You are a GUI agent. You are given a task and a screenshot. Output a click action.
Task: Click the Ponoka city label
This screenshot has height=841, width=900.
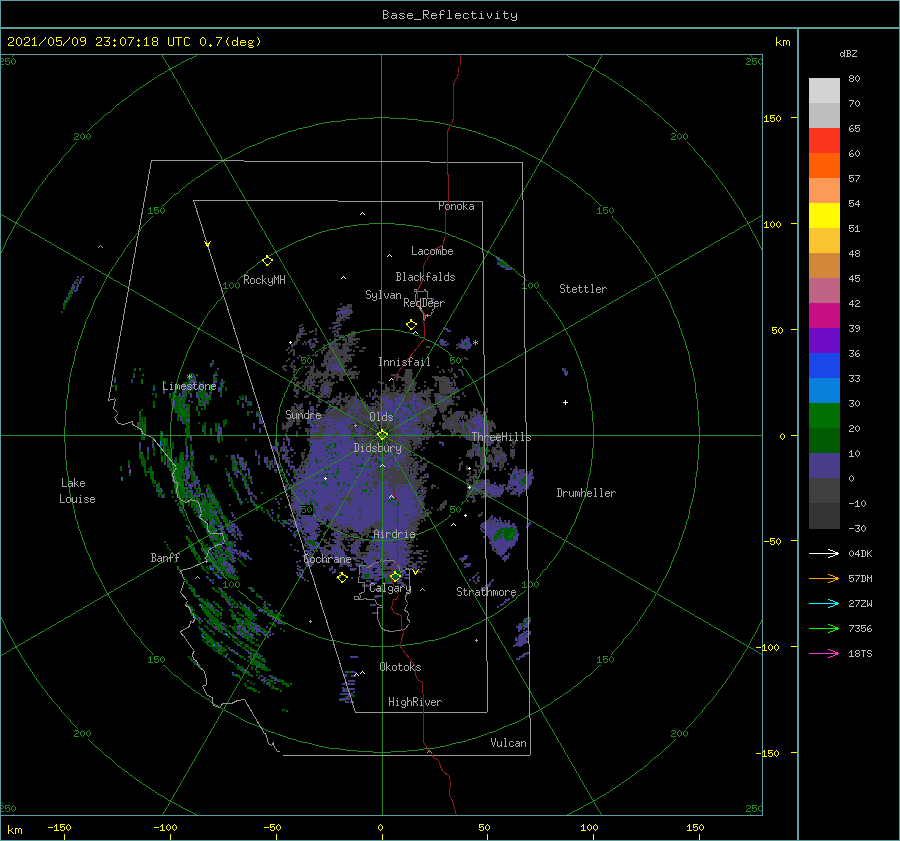(456, 206)
